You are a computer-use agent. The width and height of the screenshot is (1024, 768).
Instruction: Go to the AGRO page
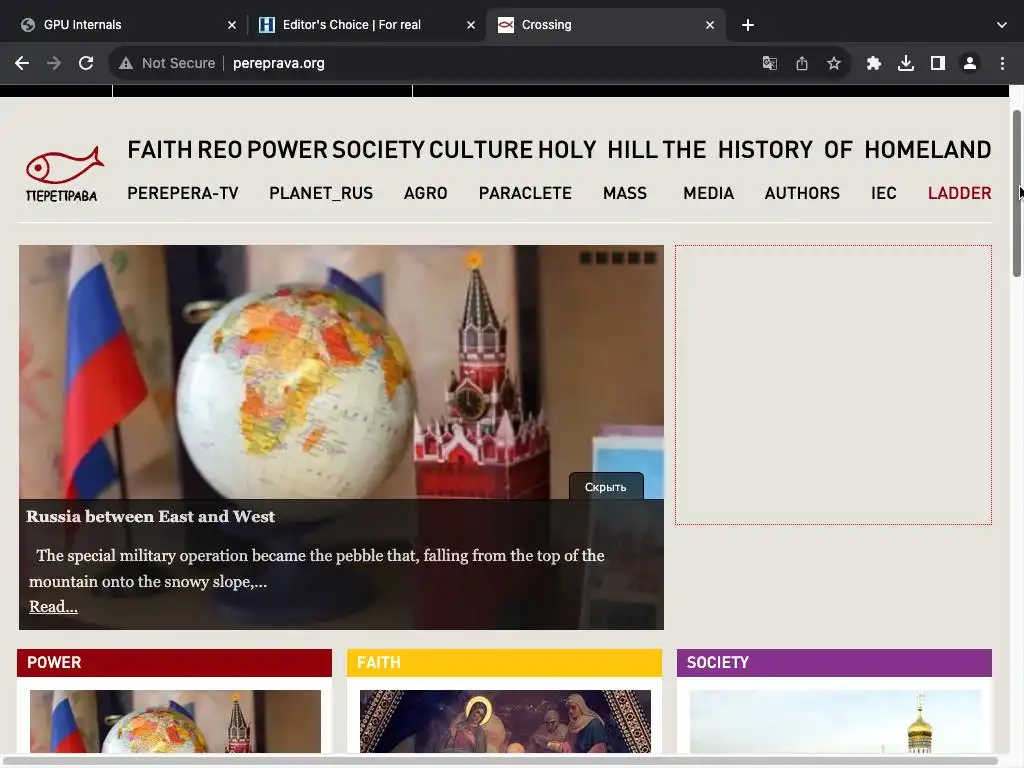click(x=426, y=193)
